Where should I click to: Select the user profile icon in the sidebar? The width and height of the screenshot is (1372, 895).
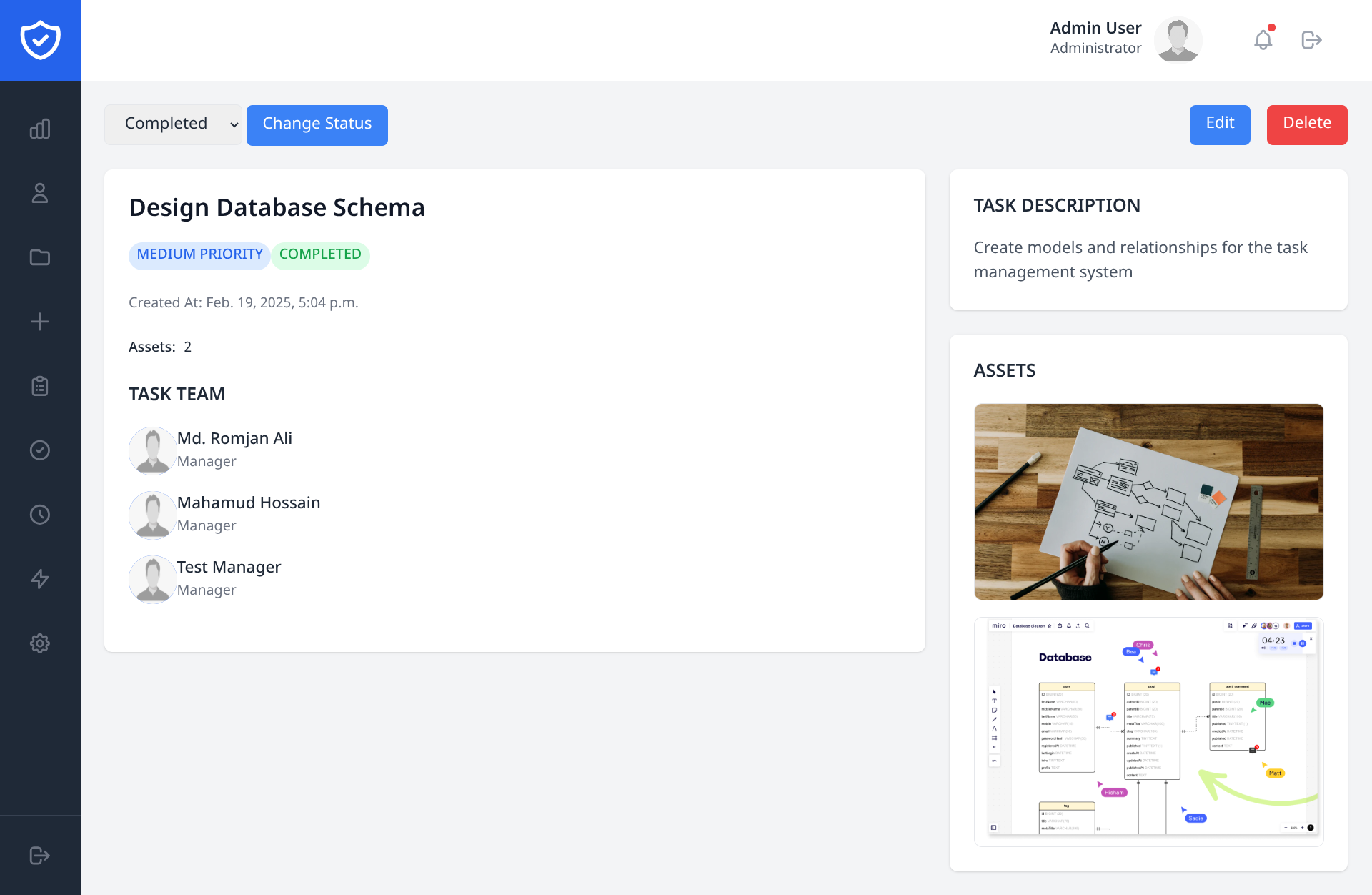[40, 193]
